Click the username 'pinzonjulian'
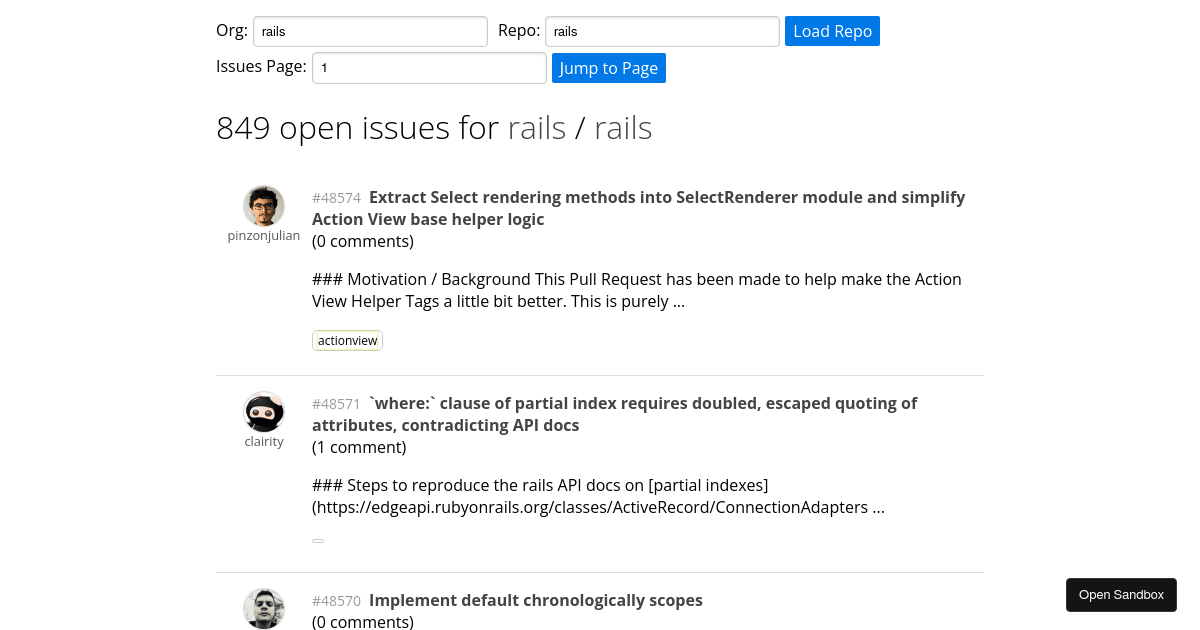The width and height of the screenshot is (1200, 630). point(264,235)
